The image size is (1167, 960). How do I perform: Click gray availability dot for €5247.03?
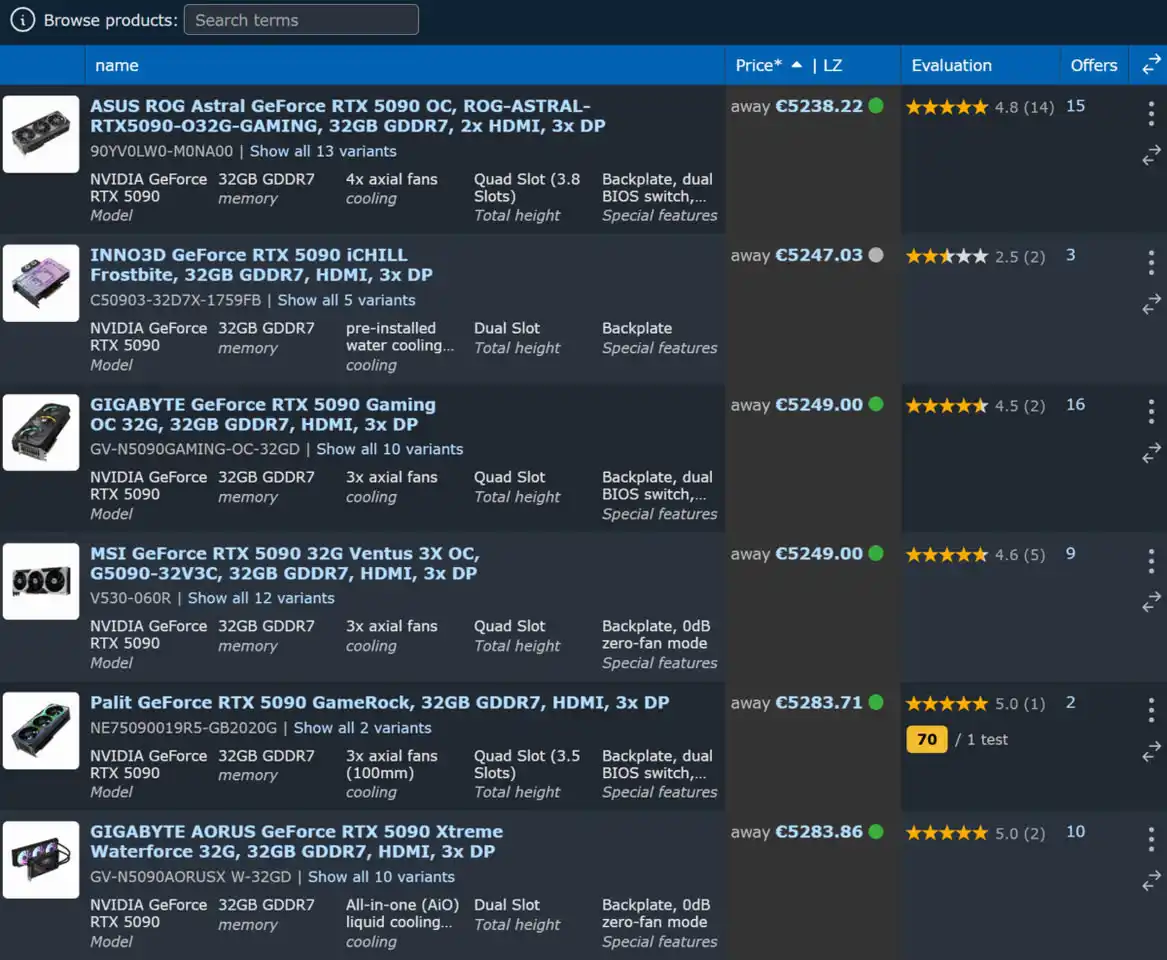pos(876,255)
